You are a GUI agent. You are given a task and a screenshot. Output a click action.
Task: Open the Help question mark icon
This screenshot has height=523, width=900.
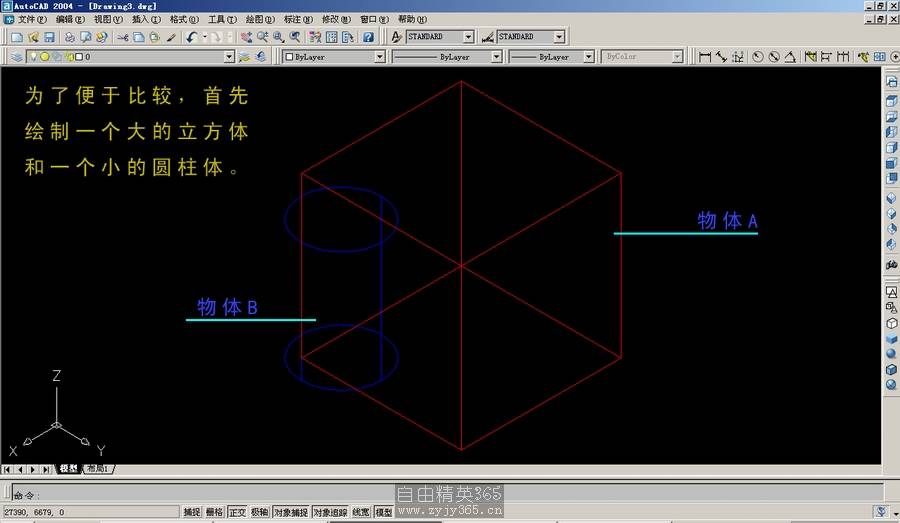pos(368,37)
